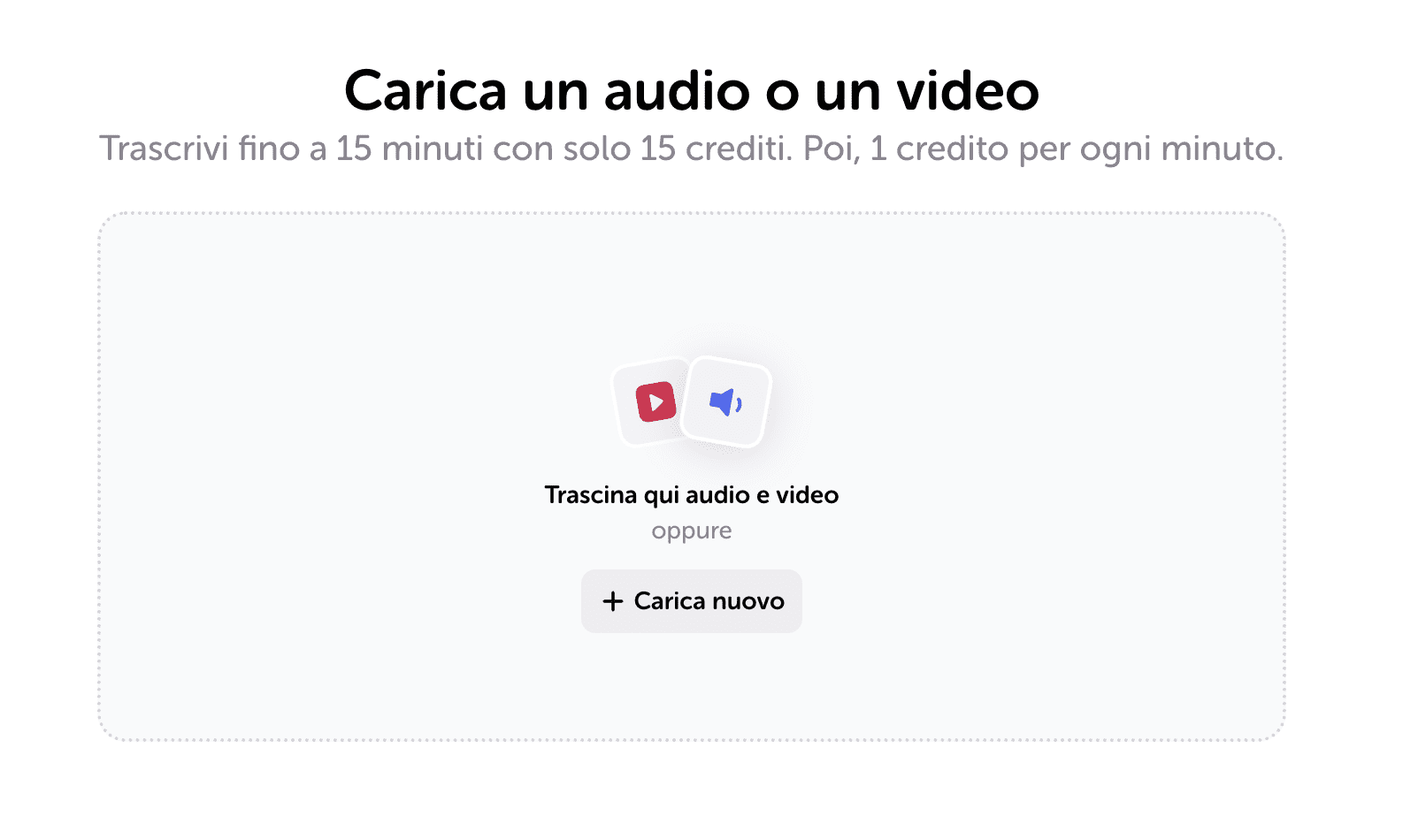Image resolution: width=1403 pixels, height=840 pixels.
Task: Click the Carica un audio o un video heading
Action: pos(692,91)
